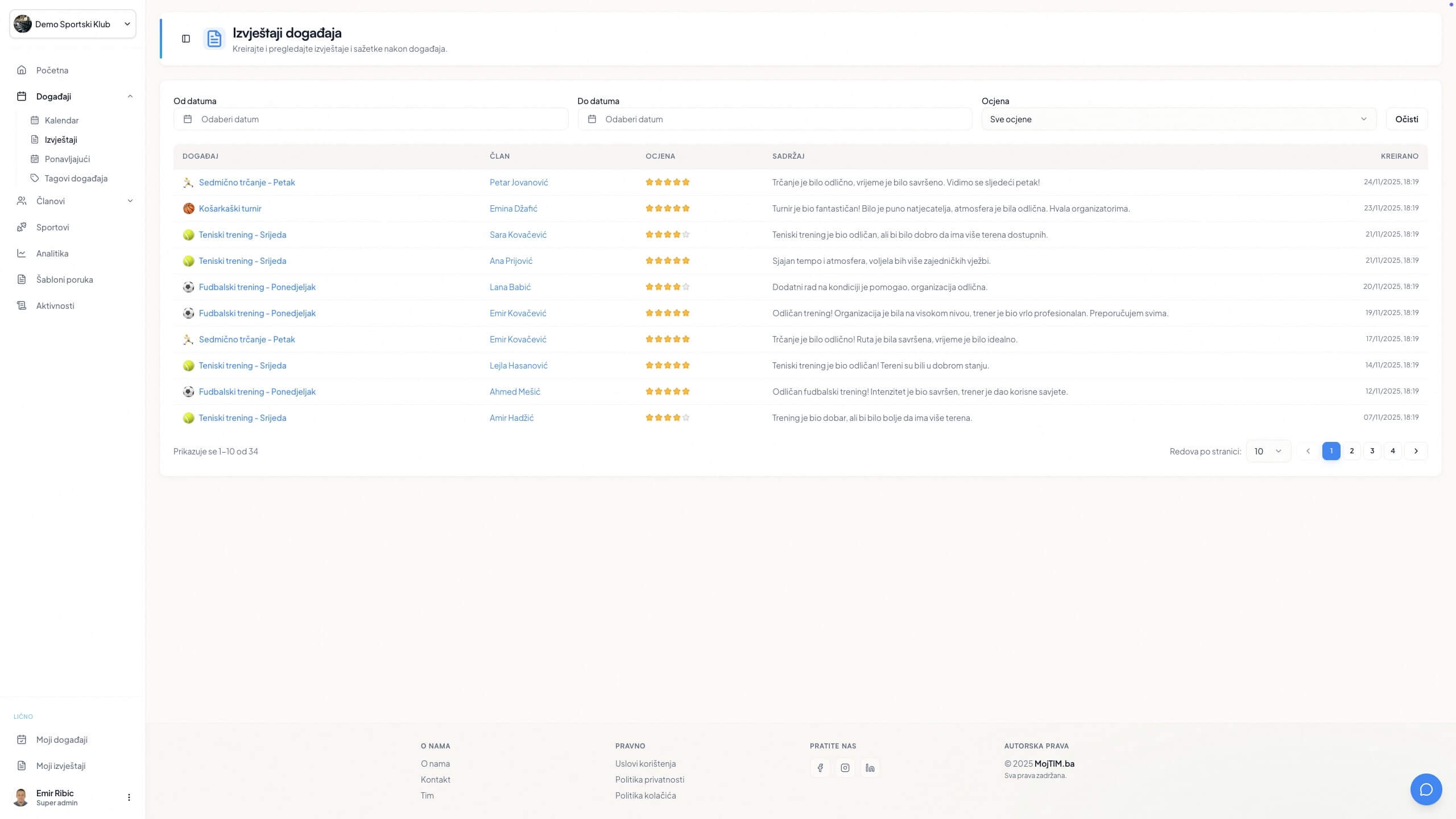The width and height of the screenshot is (1456, 819).
Task: Open the Instagram social icon
Action: 845,768
